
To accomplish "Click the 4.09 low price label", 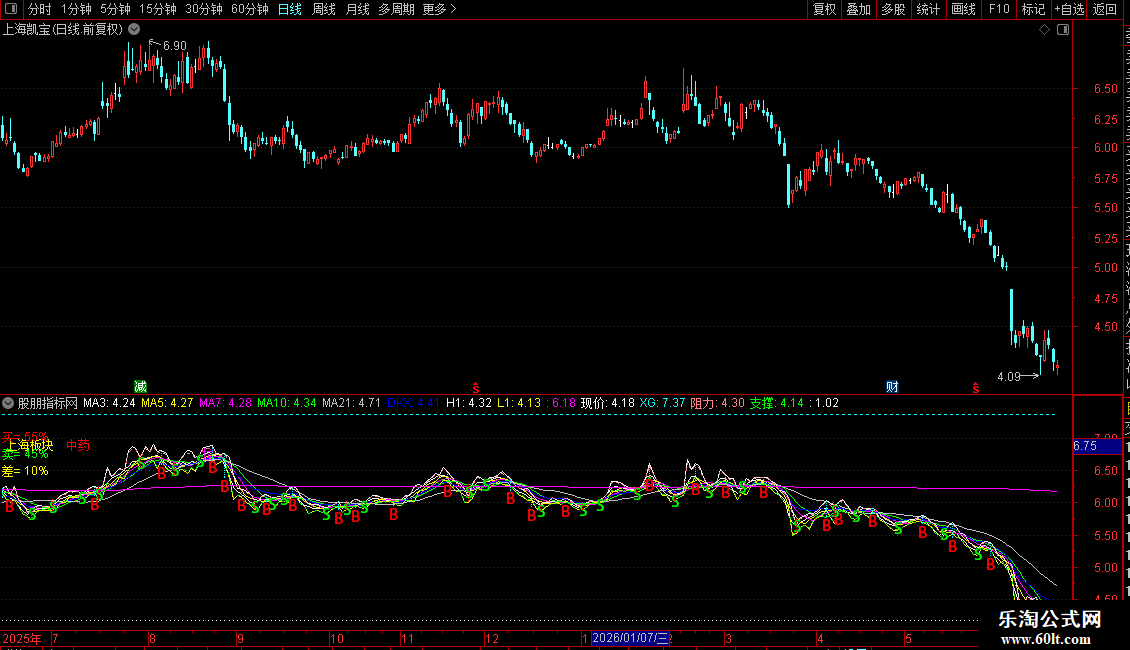I will (x=1009, y=376).
